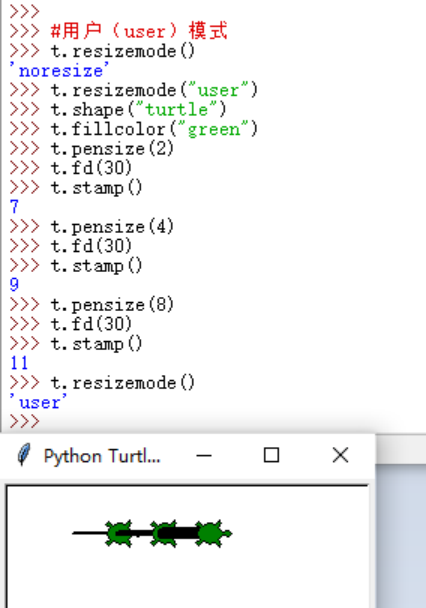The width and height of the screenshot is (426, 608).
Task: Click the Python Turtle feather icon
Action: 24,454
